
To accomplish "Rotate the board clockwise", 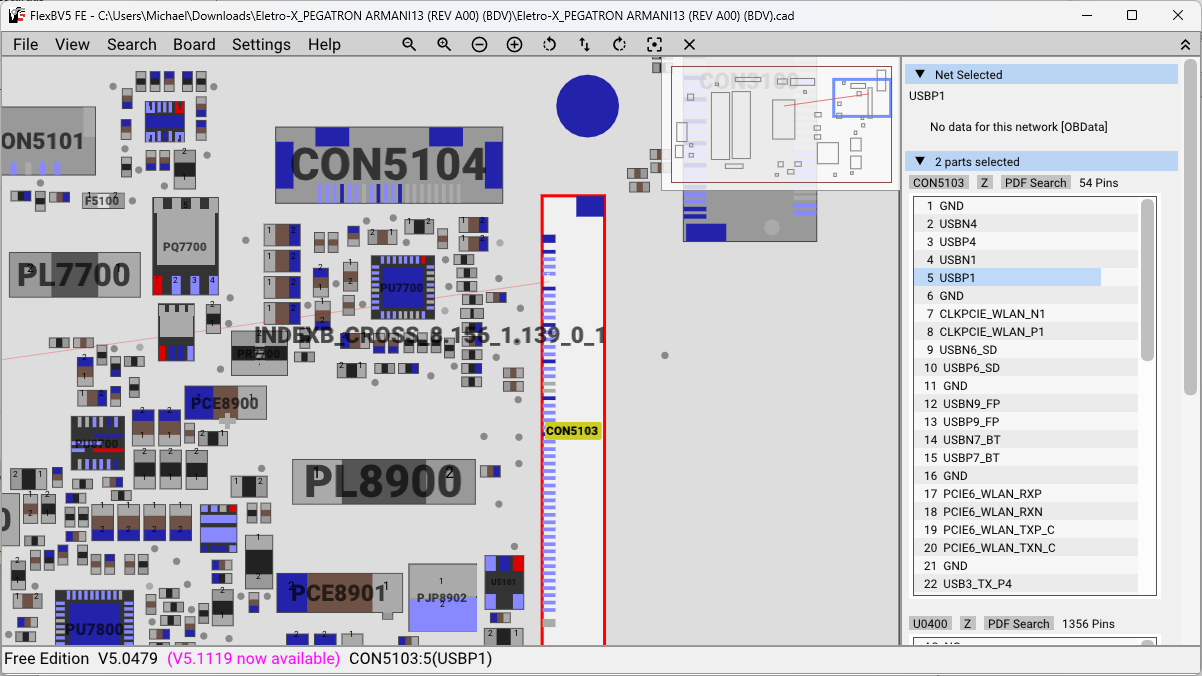I will coord(619,45).
